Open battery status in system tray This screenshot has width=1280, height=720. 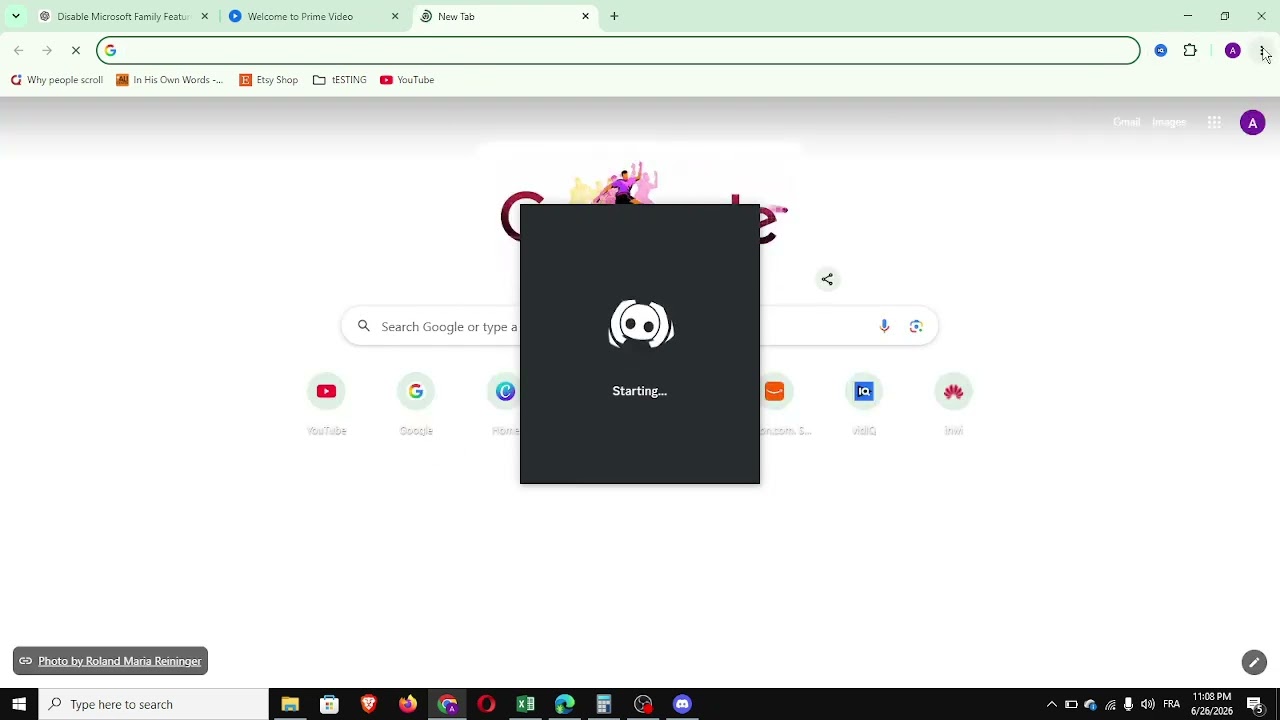click(1071, 704)
